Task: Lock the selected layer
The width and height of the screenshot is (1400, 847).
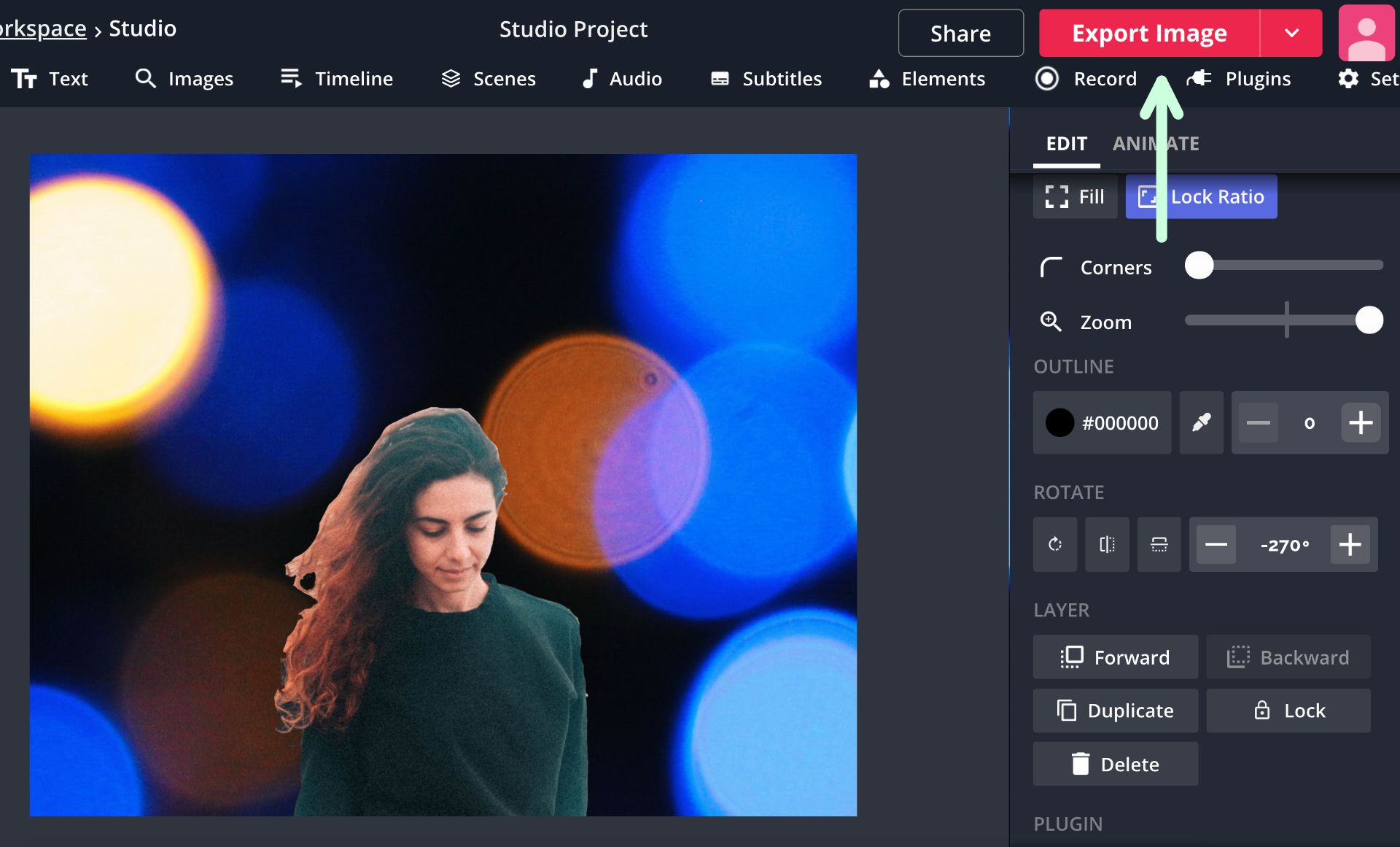Action: (1288, 711)
